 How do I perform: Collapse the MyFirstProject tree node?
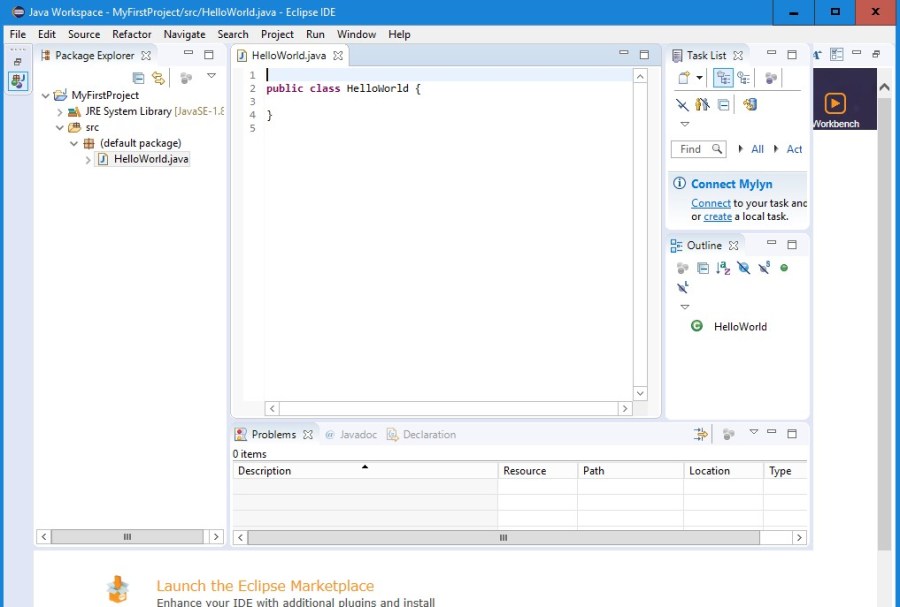click(x=46, y=96)
